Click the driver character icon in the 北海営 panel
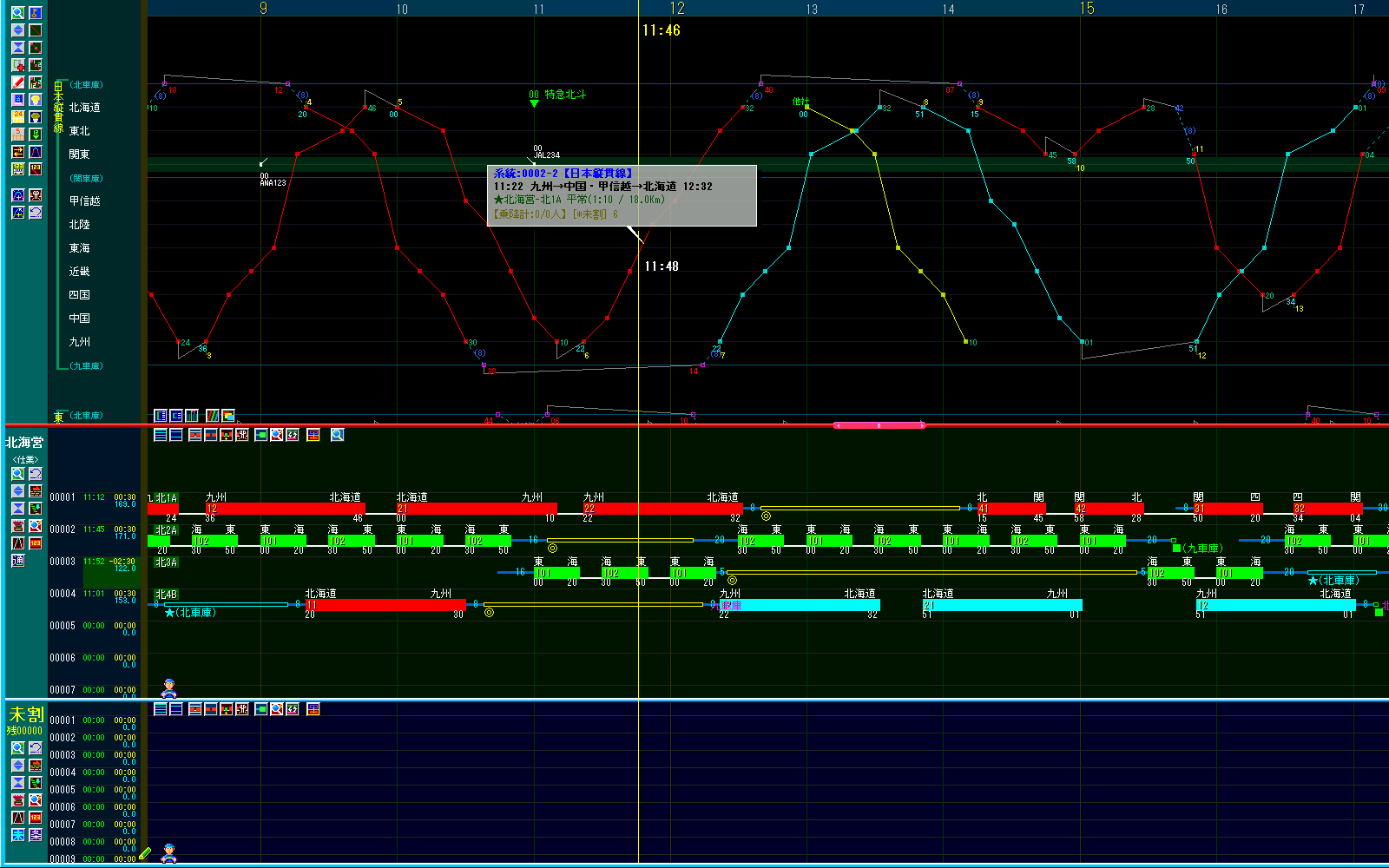The width and height of the screenshot is (1389, 868). point(169,688)
